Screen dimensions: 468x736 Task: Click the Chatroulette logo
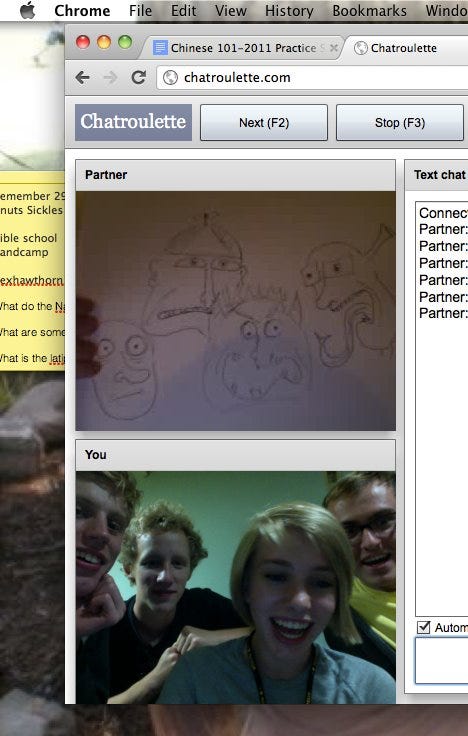pyautogui.click(x=133, y=122)
